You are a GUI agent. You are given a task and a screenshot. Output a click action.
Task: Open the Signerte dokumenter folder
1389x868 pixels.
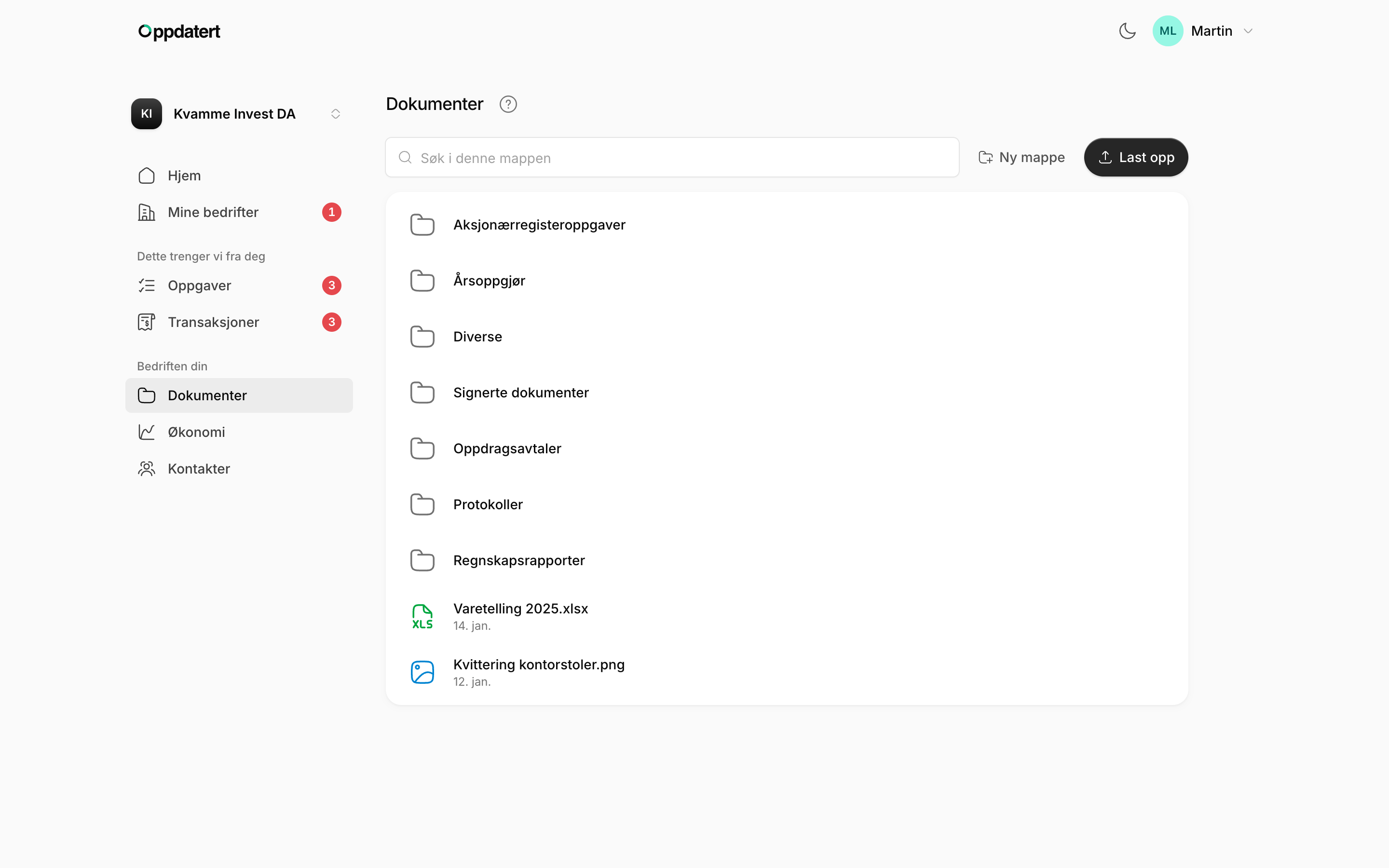coord(786,393)
